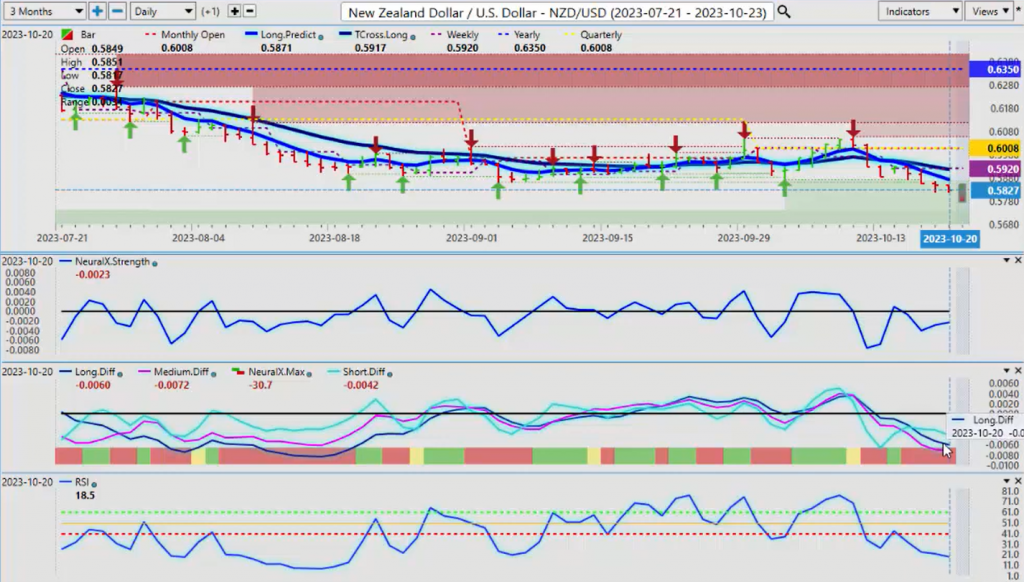This screenshot has width=1024, height=582.
Task: Open the 3 Months time range dropdown
Action: [x=44, y=11]
